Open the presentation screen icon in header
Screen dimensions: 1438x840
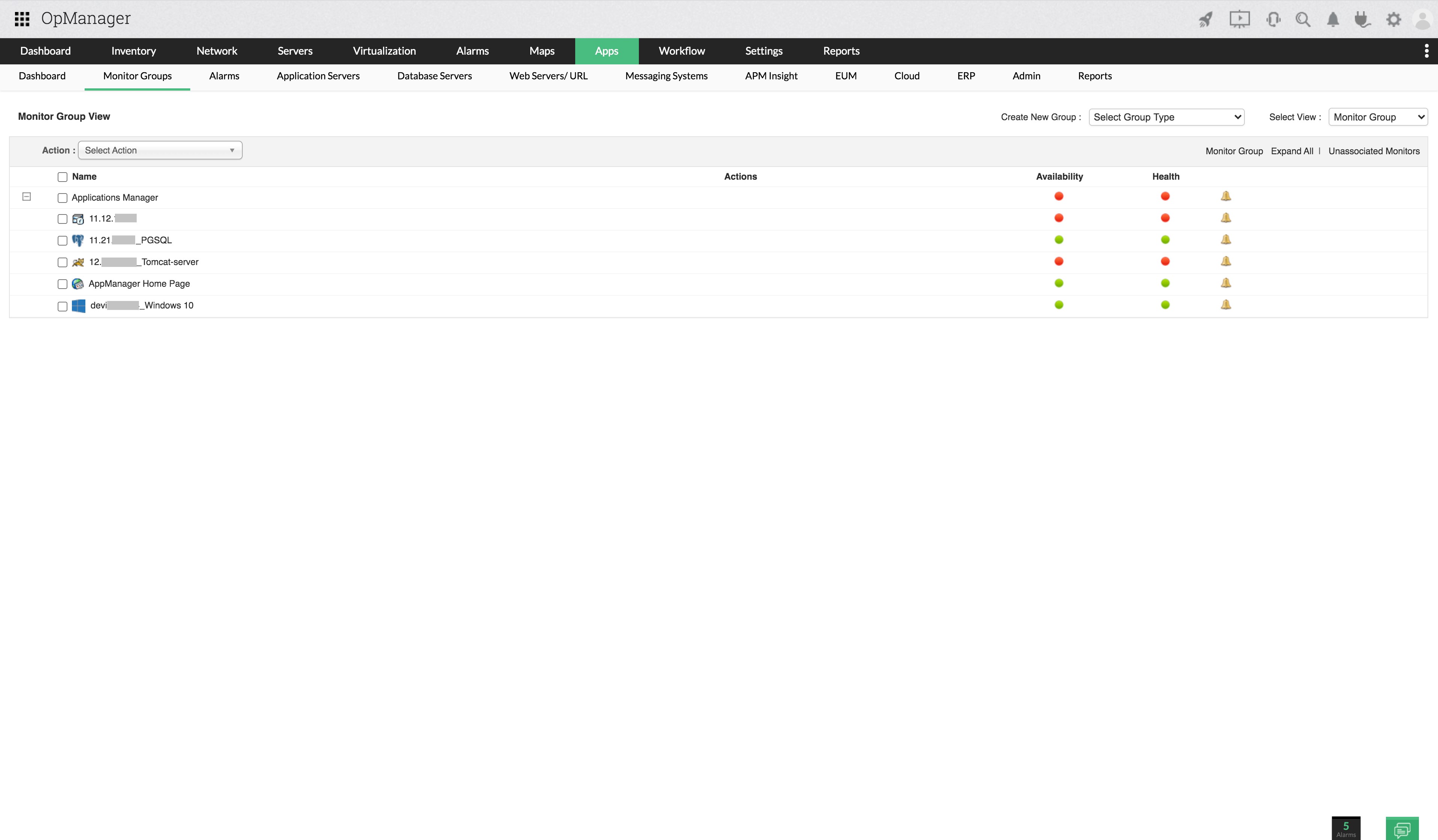pos(1240,19)
